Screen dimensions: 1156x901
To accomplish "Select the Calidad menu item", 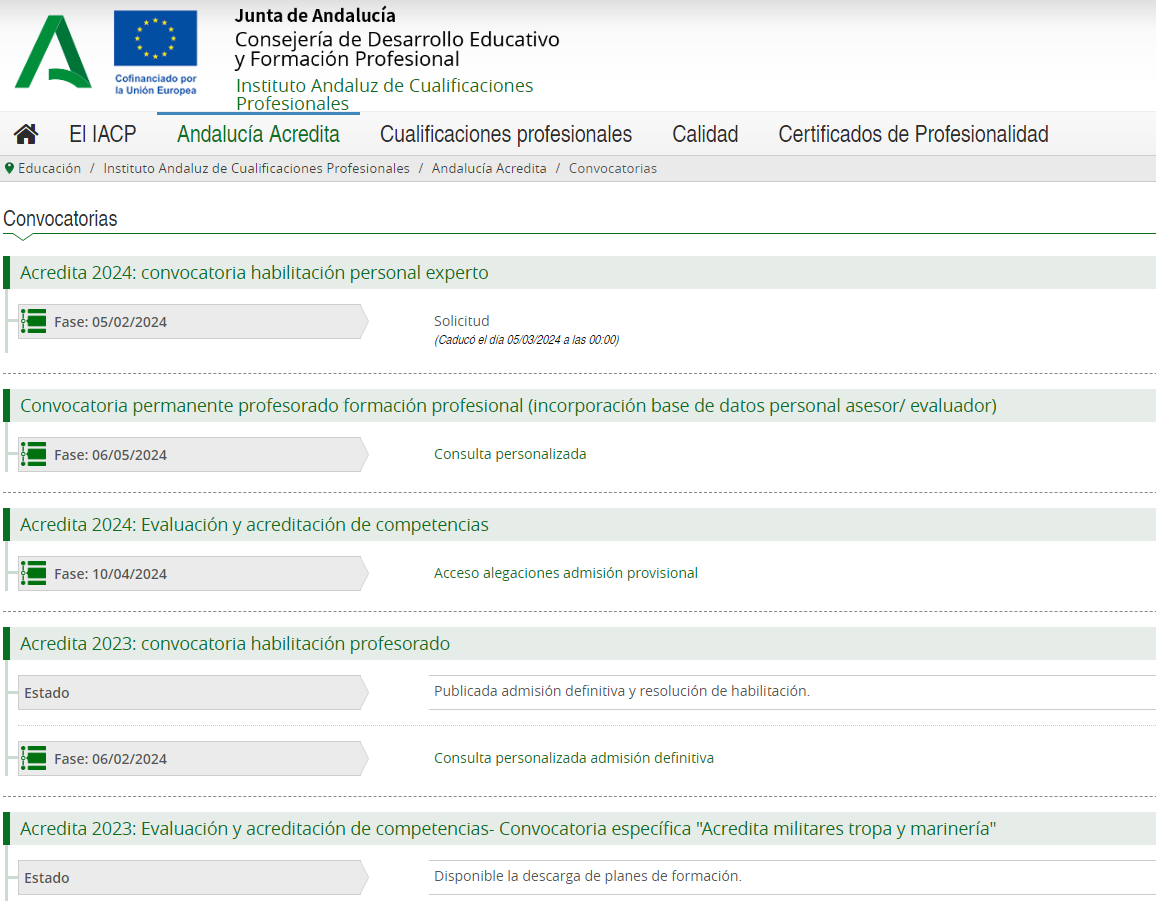I will (x=705, y=134).
